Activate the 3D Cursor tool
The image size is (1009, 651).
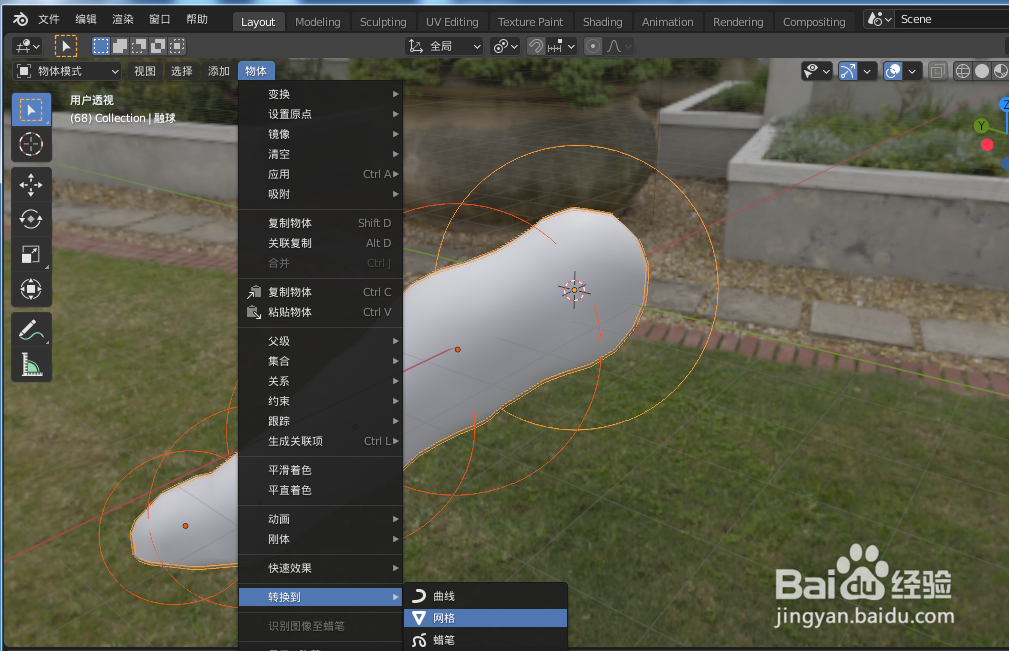coord(31,144)
